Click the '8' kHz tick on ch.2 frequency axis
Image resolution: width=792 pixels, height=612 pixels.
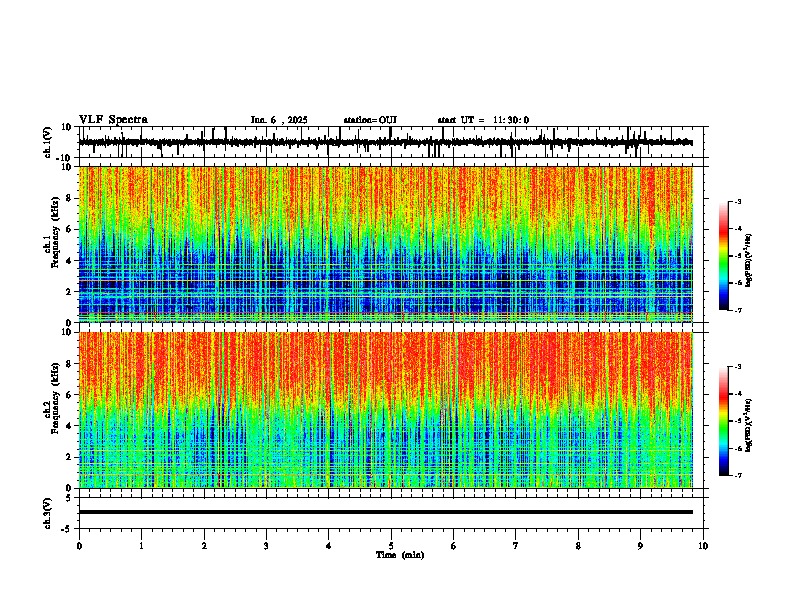tap(70, 364)
